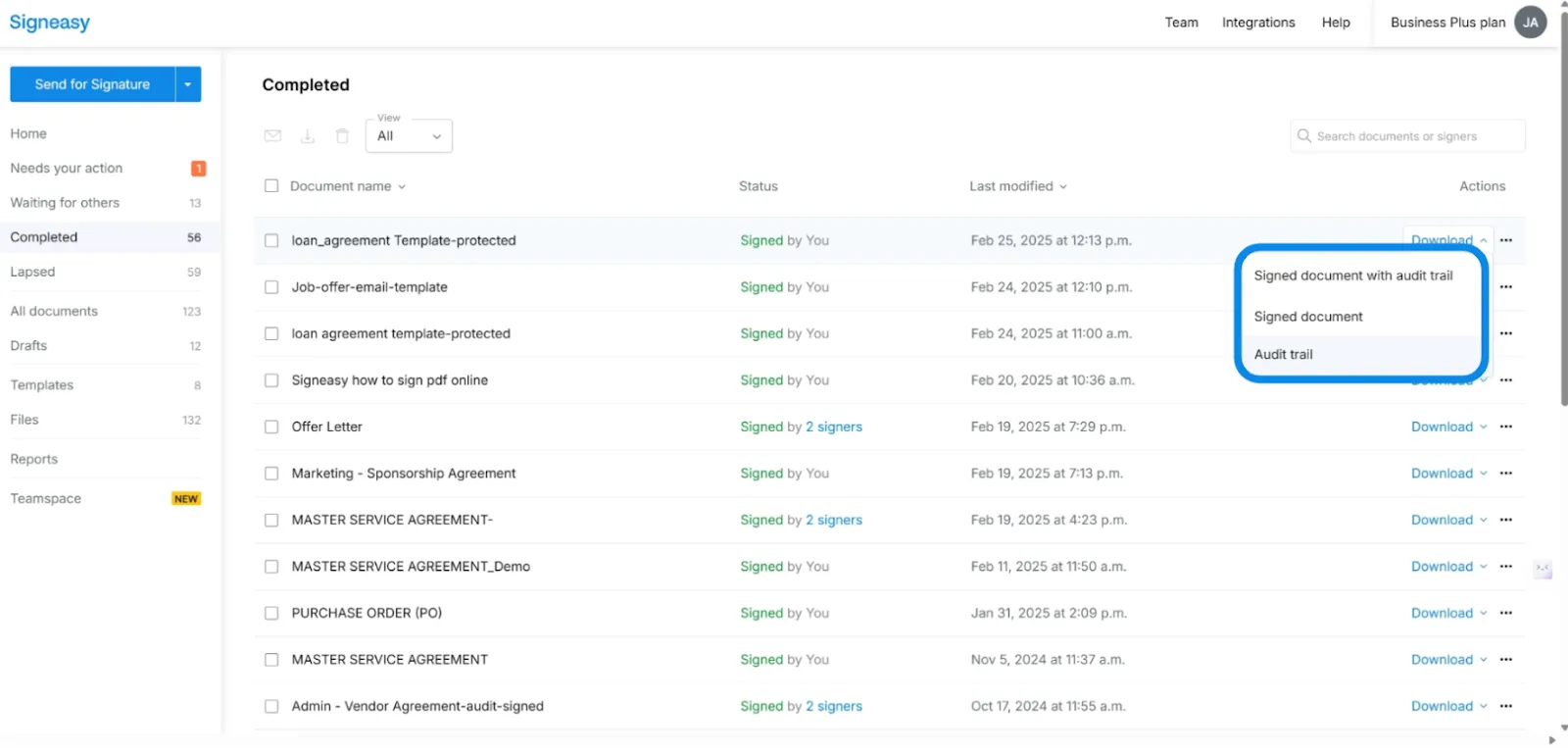Open the Help link

click(x=1336, y=23)
